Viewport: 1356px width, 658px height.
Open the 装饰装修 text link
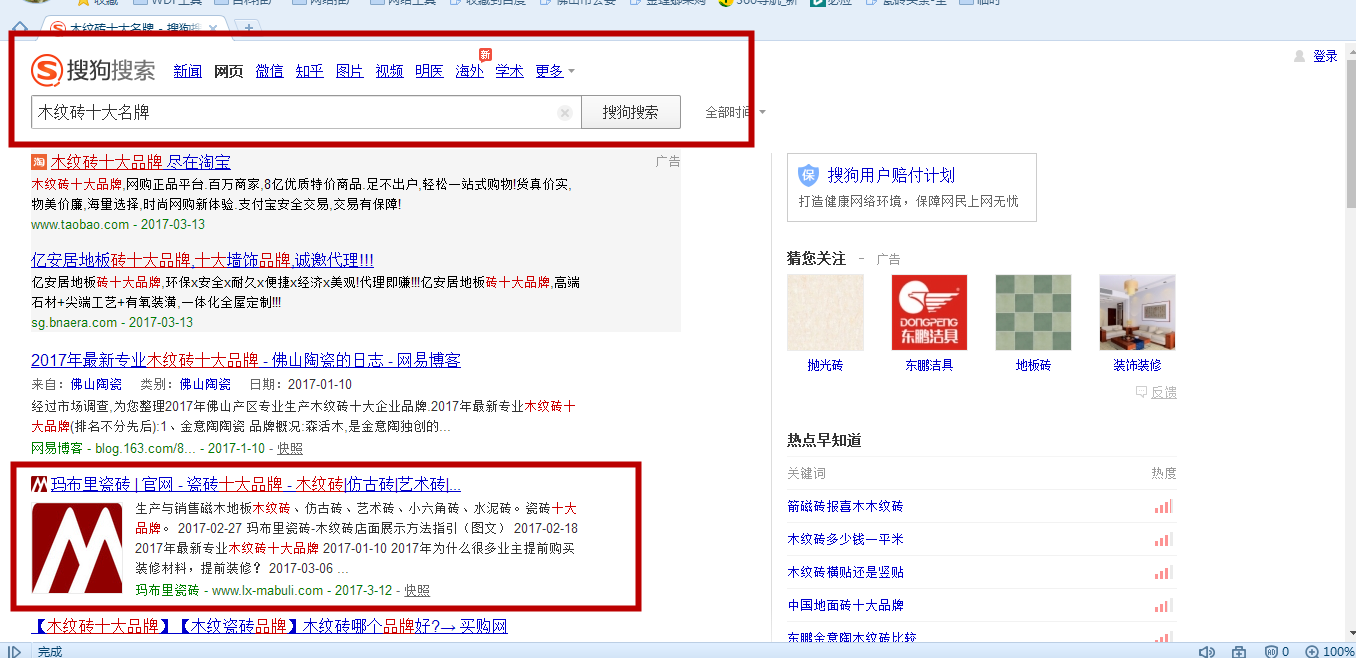click(1137, 366)
